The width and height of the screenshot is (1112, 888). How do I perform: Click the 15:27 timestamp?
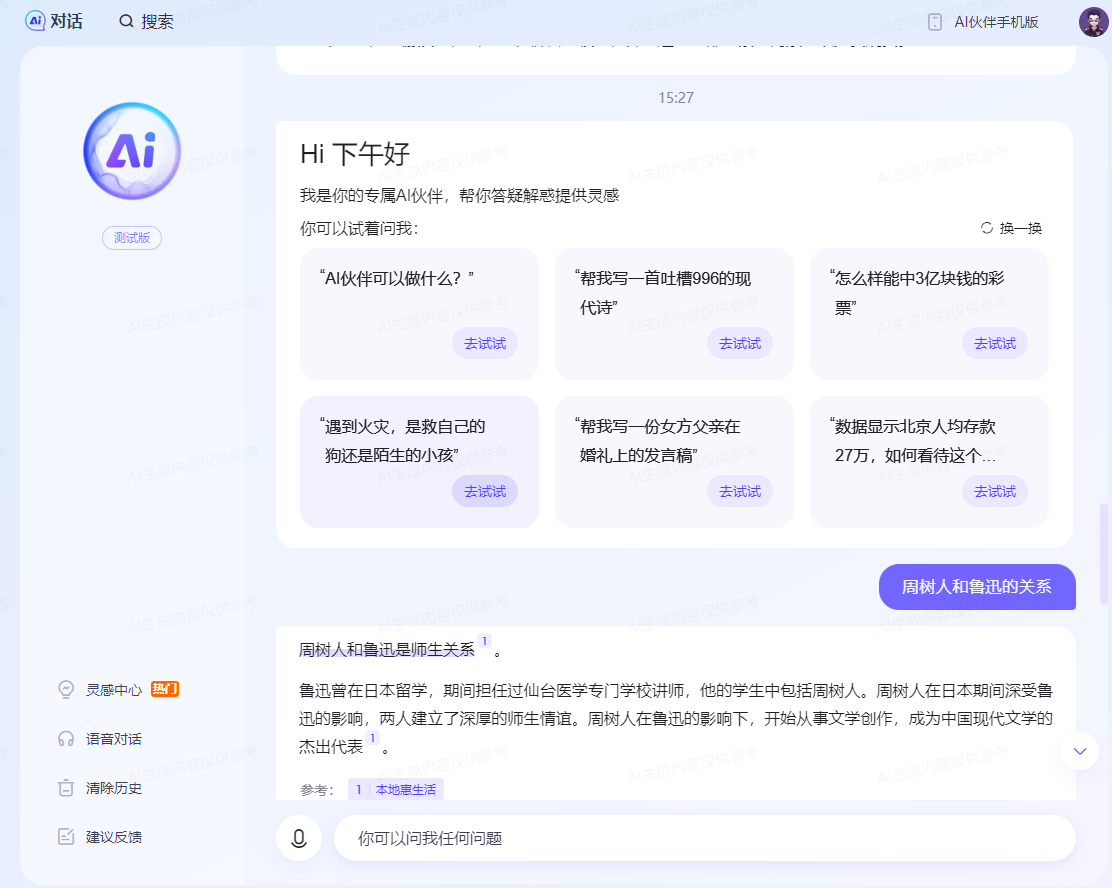click(x=676, y=98)
